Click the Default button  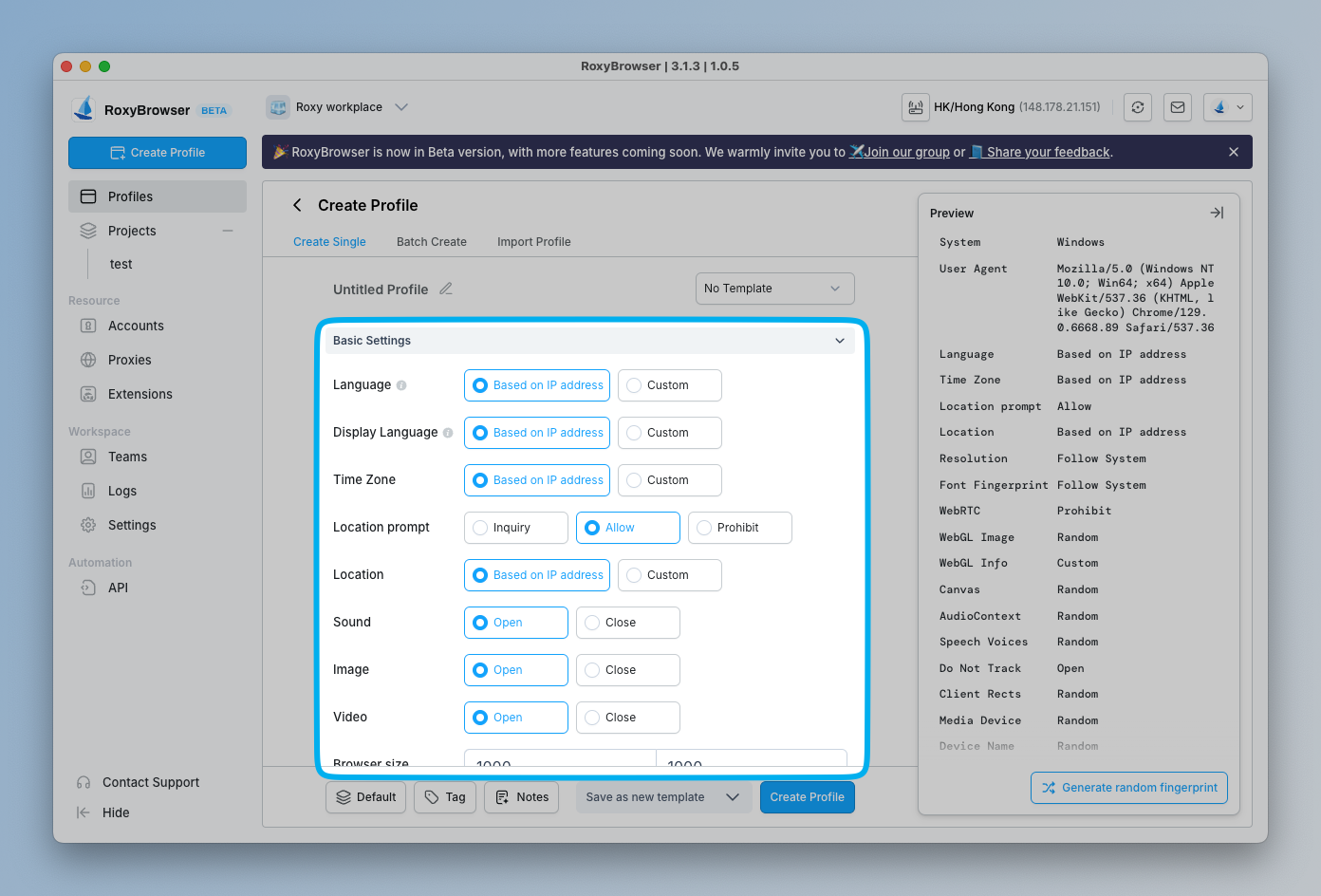point(366,797)
